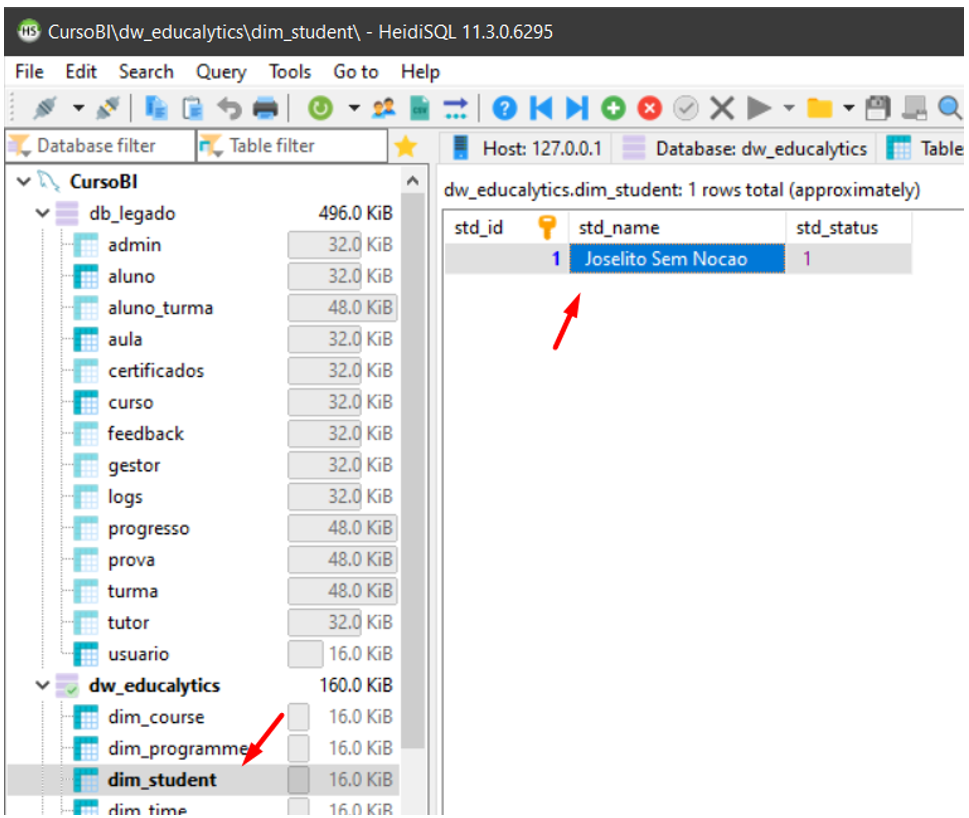Image resolution: width=969 pixels, height=818 pixels.
Task: Click the yellow Load SQL file folder icon
Action: pos(819,108)
